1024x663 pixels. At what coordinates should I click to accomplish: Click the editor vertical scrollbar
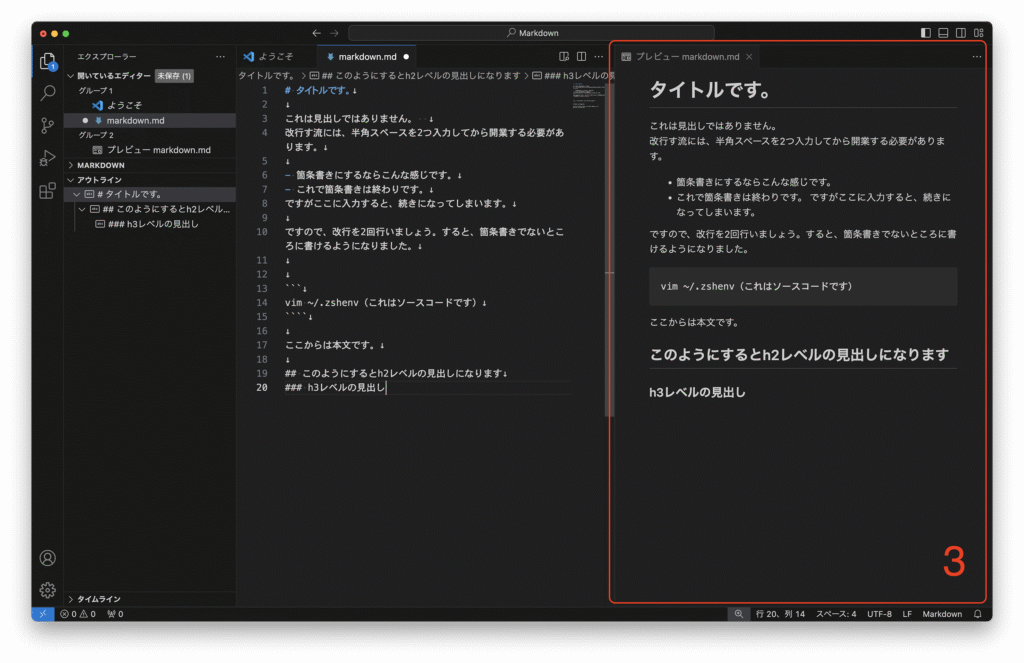point(609,250)
